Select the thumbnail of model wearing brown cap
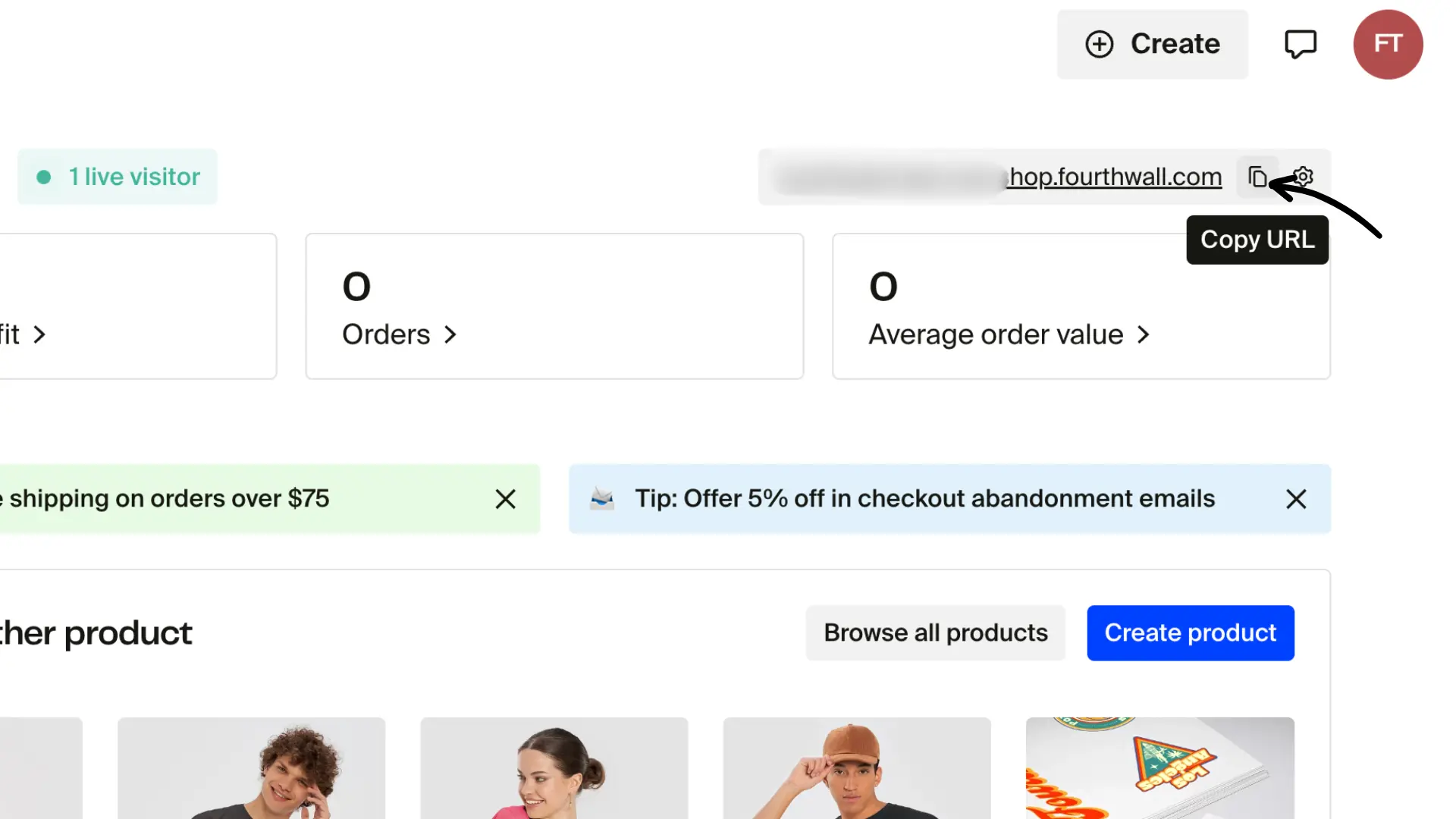The image size is (1456, 819). [856, 768]
